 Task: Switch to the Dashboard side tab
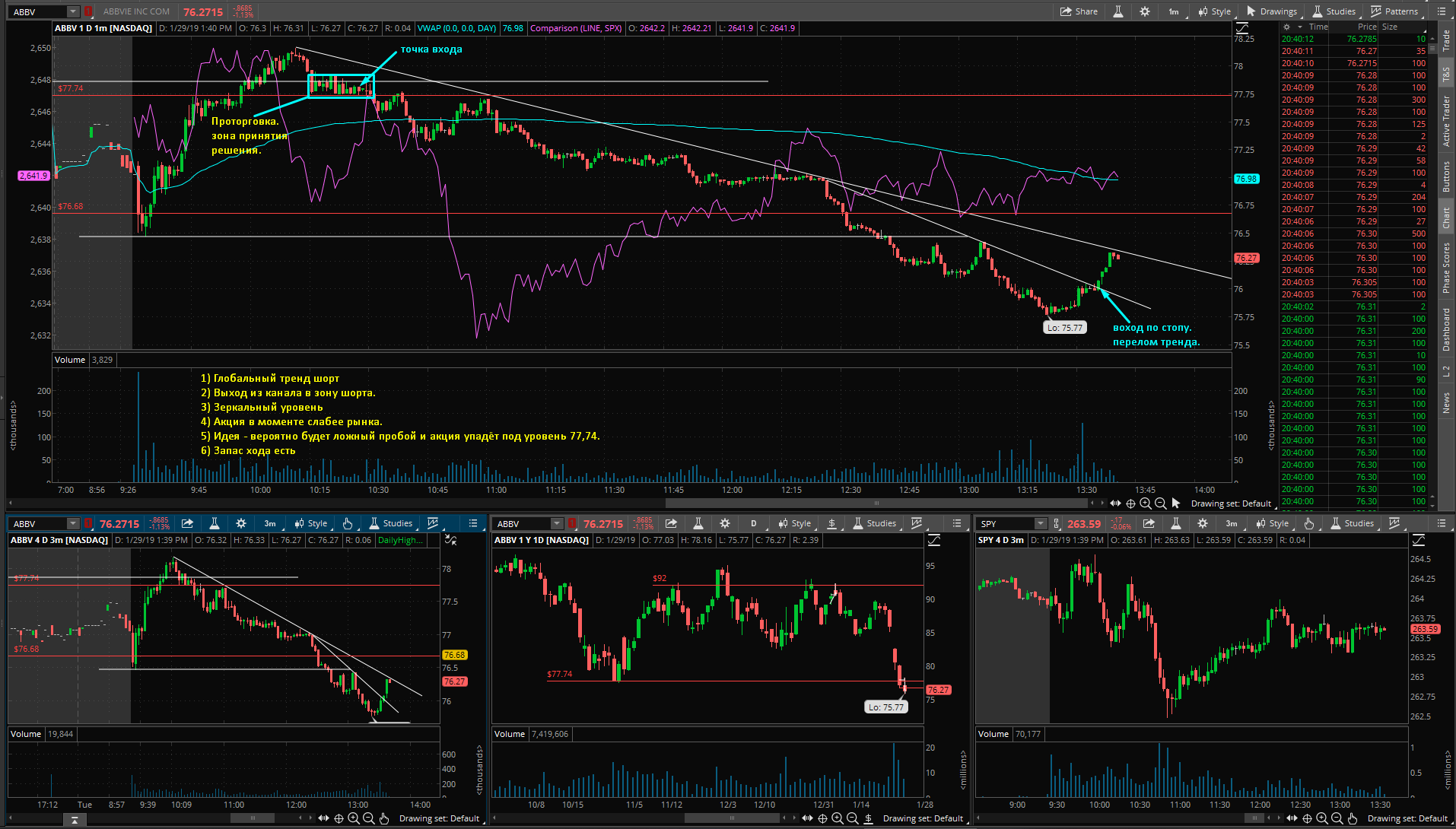tap(1446, 329)
